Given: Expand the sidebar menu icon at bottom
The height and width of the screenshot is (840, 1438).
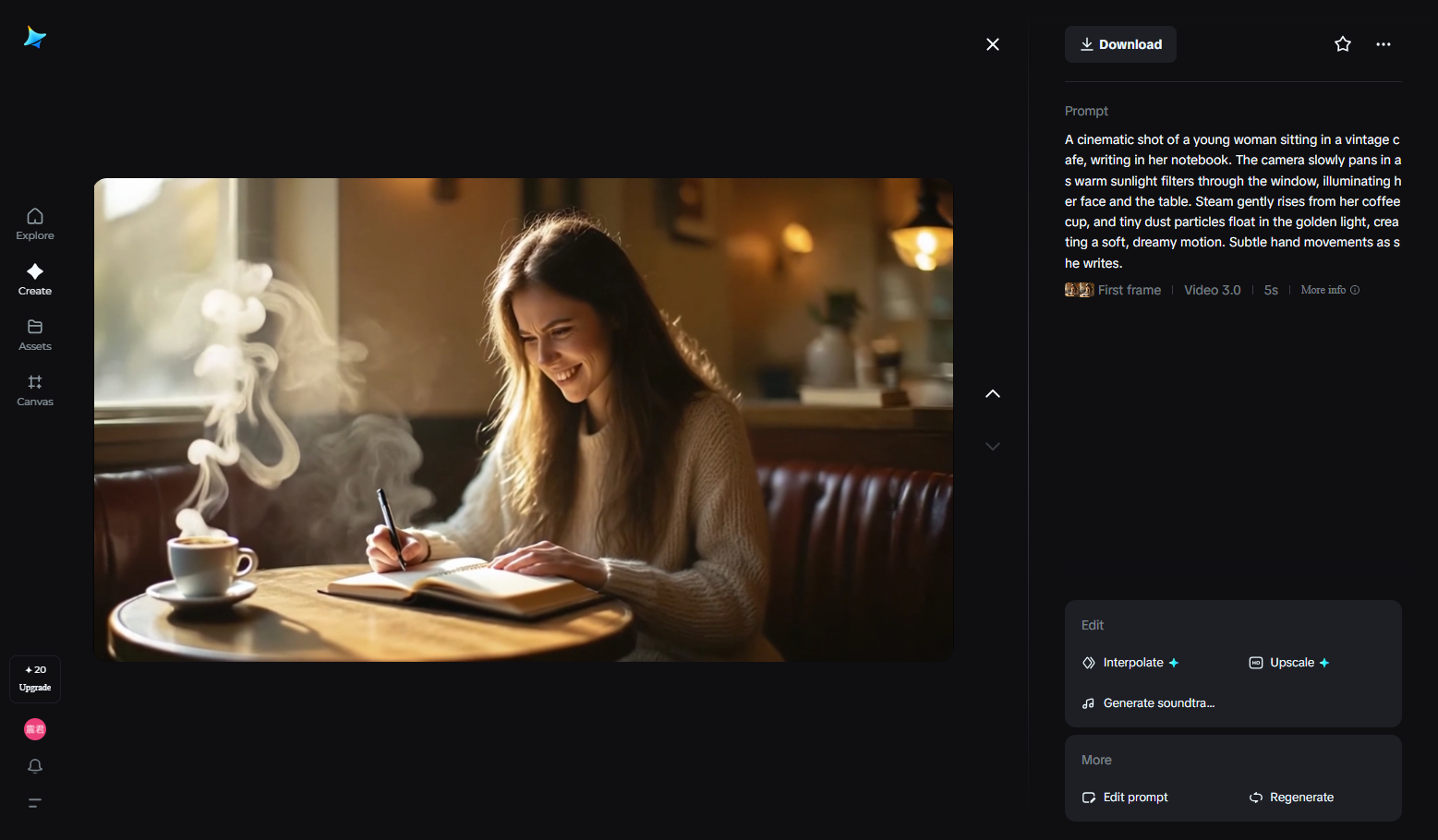Looking at the screenshot, I should pyautogui.click(x=35, y=803).
